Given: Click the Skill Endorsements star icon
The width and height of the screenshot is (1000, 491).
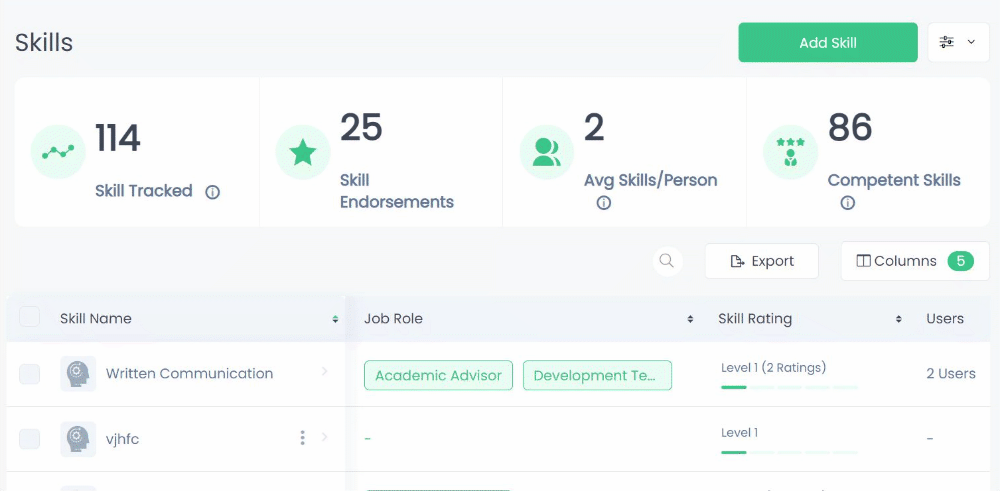Looking at the screenshot, I should [303, 153].
